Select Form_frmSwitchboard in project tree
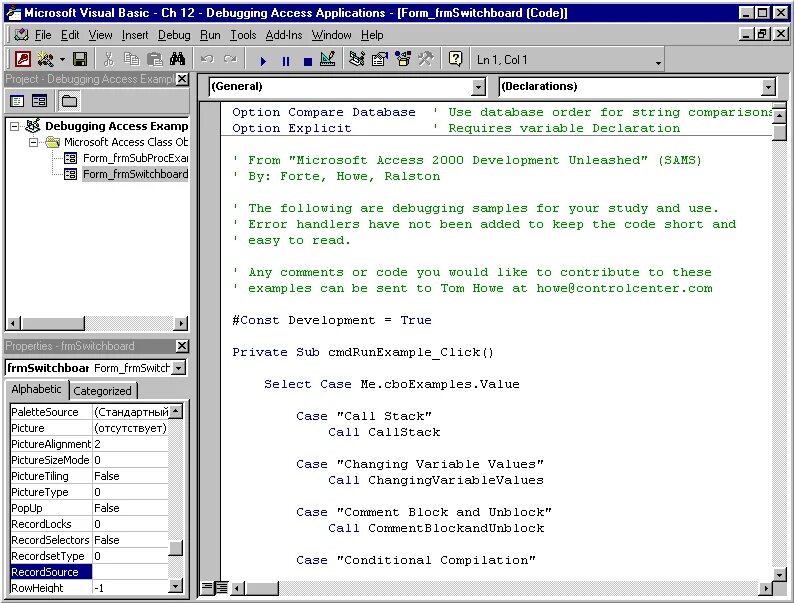This screenshot has height=603, width=794. pyautogui.click(x=135, y=174)
